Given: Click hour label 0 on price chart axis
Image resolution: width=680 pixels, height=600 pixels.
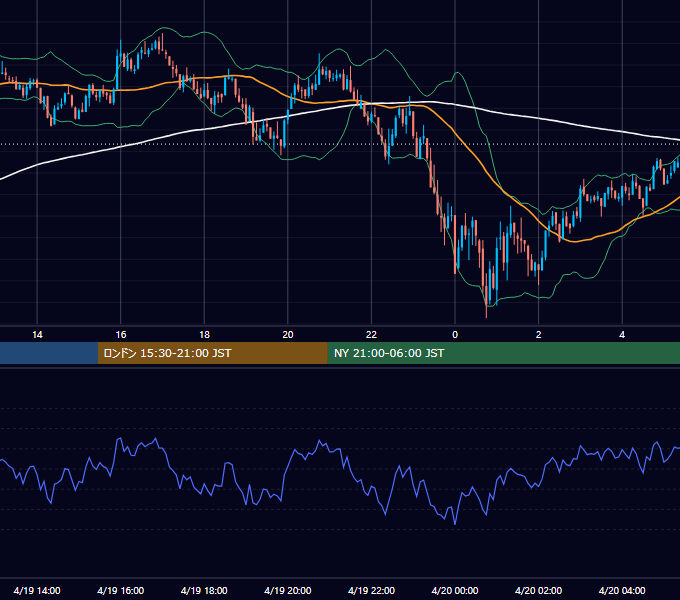Looking at the screenshot, I should click(x=455, y=335).
